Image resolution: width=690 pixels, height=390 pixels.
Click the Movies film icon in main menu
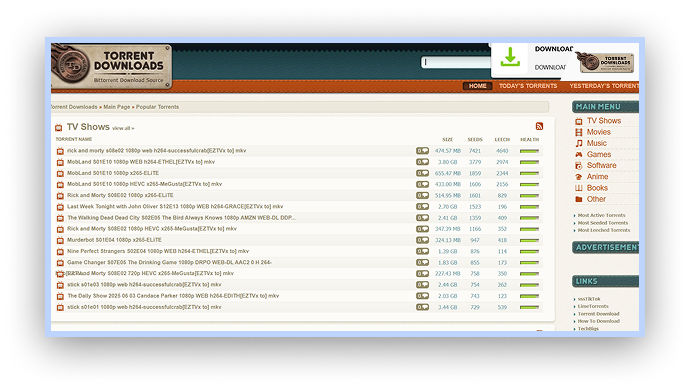pyautogui.click(x=579, y=132)
